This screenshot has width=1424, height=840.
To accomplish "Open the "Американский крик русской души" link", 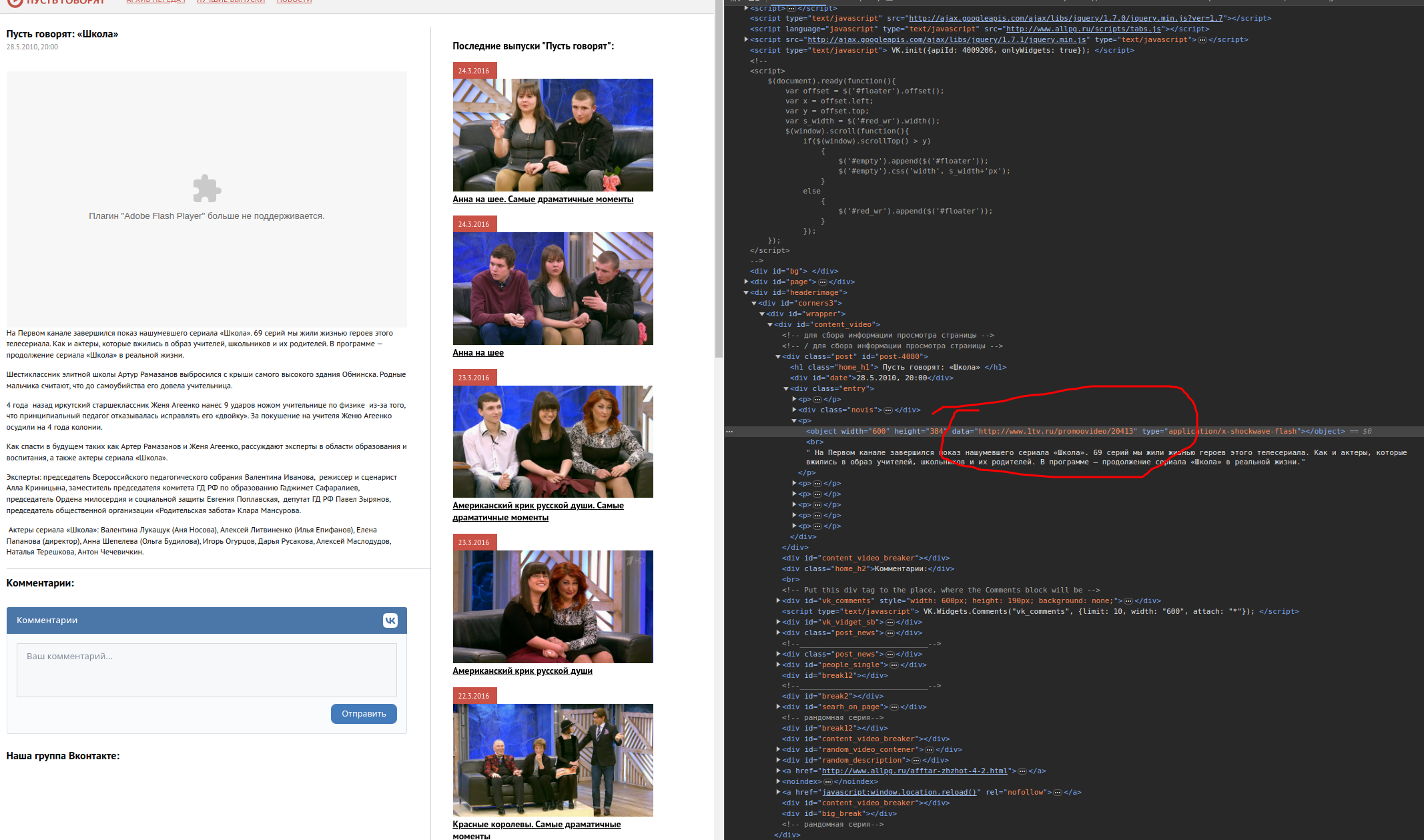I will pyautogui.click(x=522, y=671).
